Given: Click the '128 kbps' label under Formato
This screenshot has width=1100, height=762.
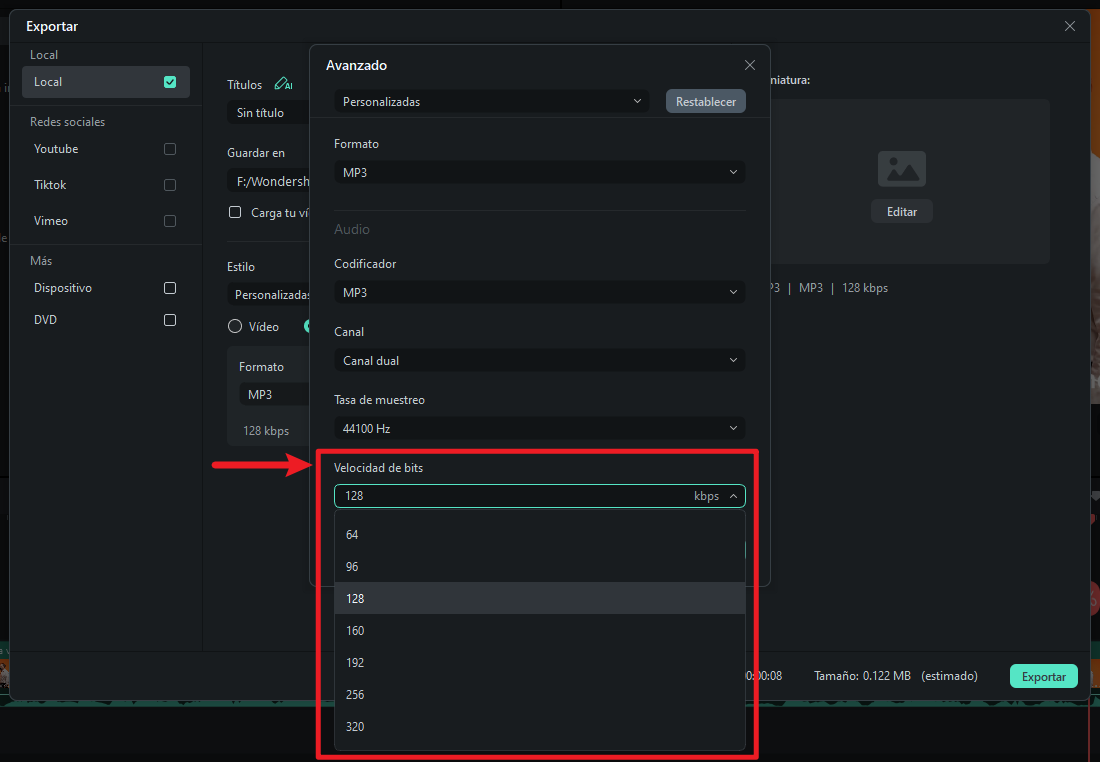Looking at the screenshot, I should pos(266,431).
